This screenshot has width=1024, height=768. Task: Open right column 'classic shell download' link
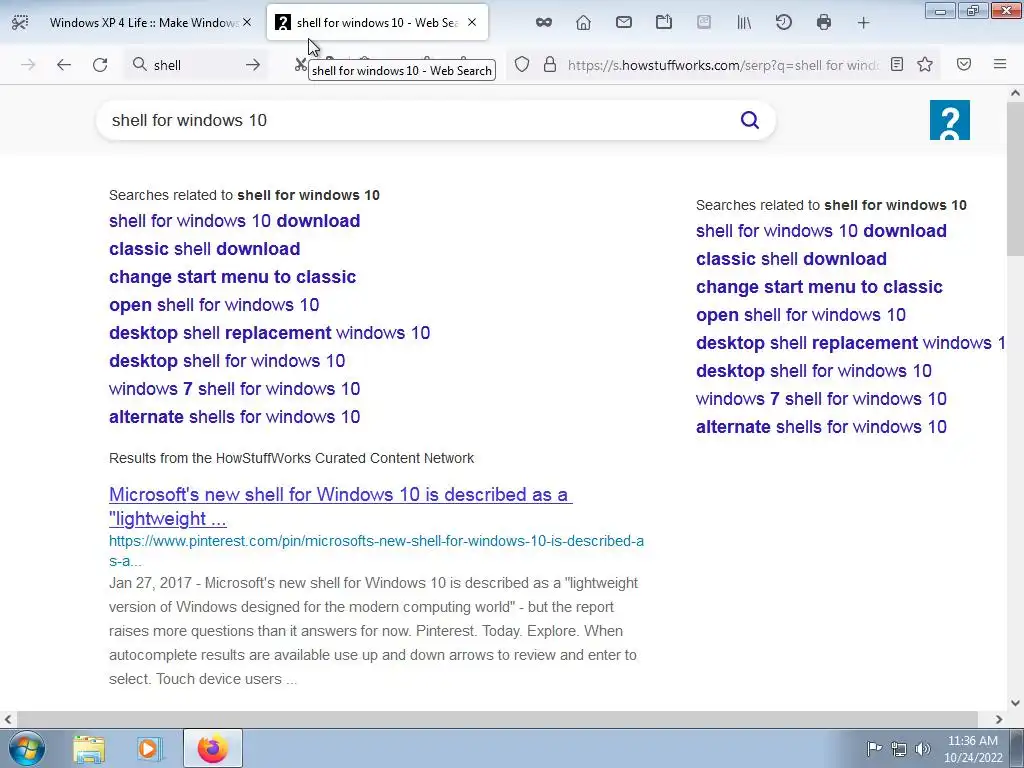click(x=792, y=259)
